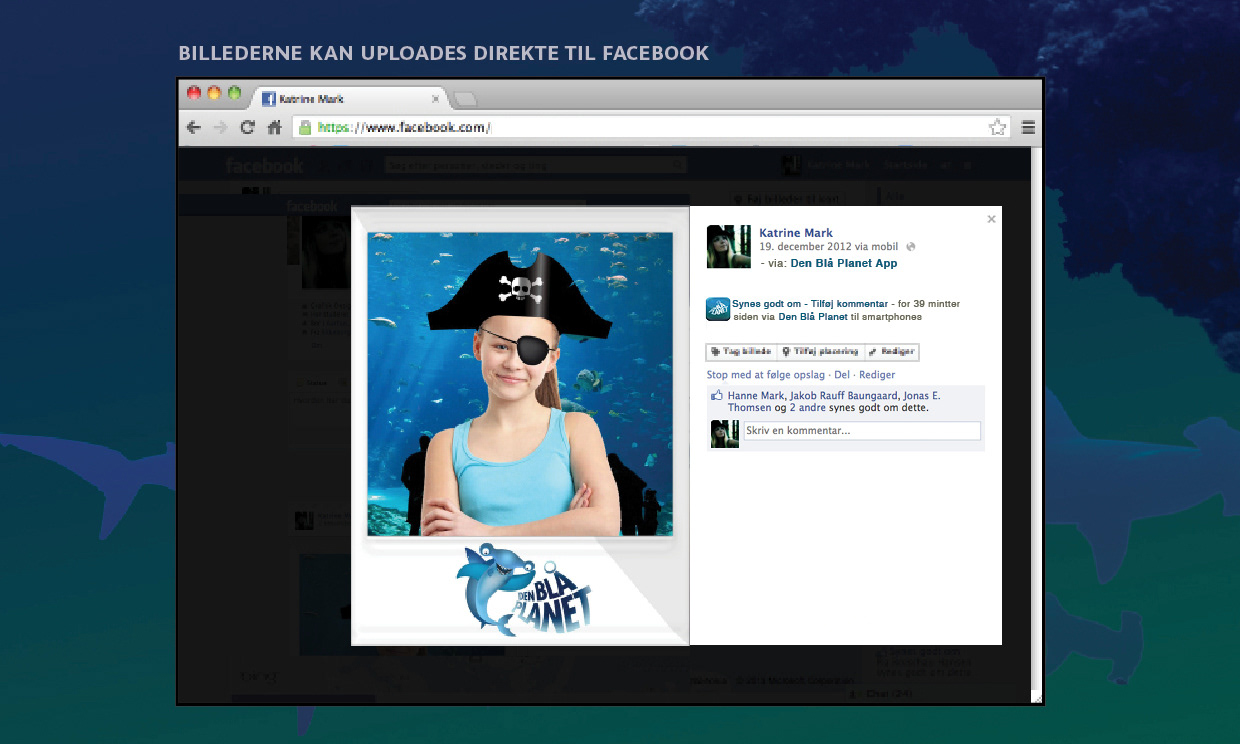
Task: Open a new tab button
Action: pos(466,99)
